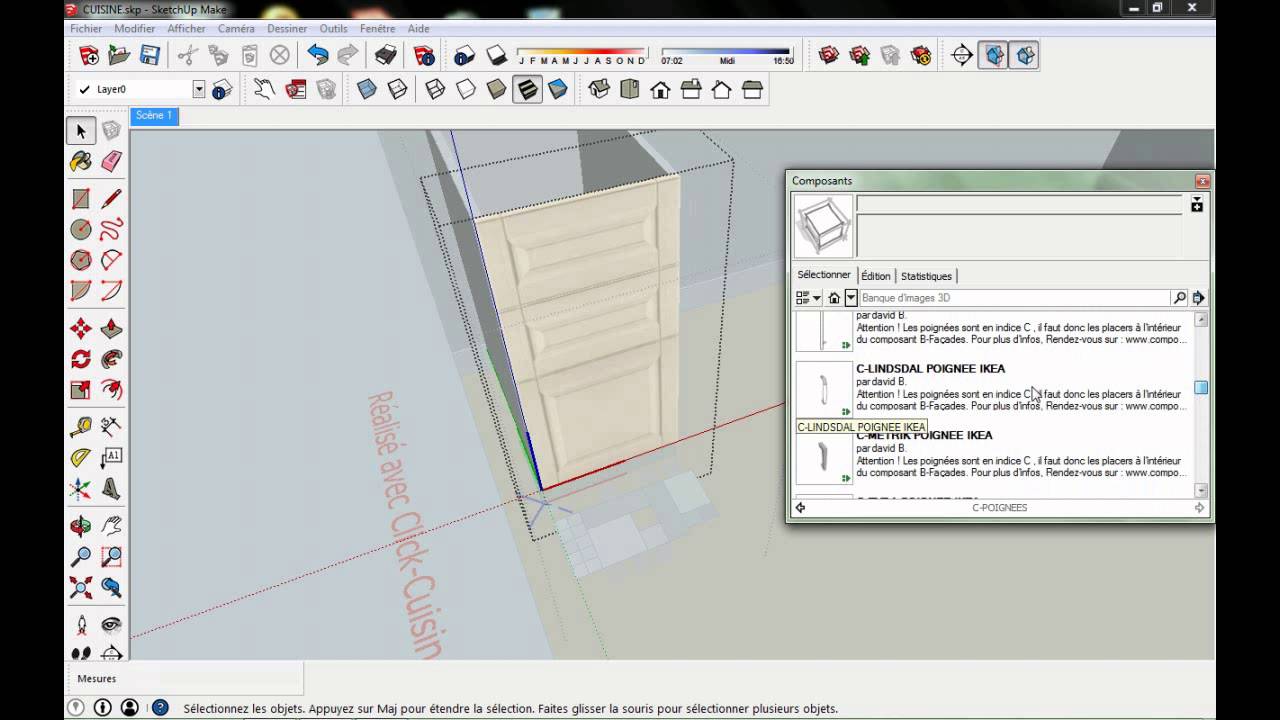The width and height of the screenshot is (1280, 720).
Task: Select the Push/Pull tool
Action: tap(111, 329)
